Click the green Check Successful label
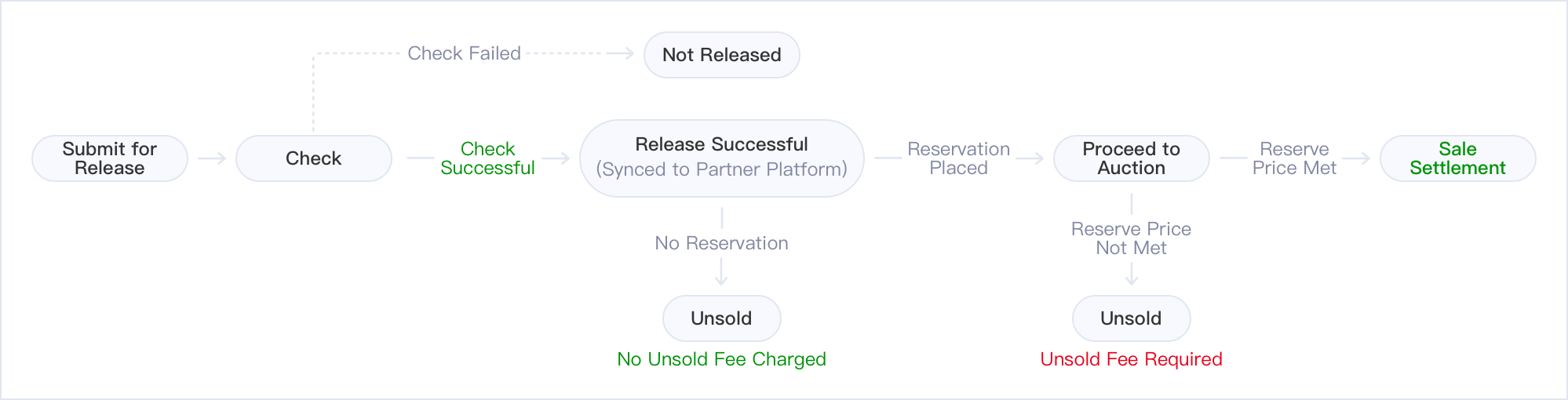Viewport: 1568px width, 400px height. pos(487,158)
